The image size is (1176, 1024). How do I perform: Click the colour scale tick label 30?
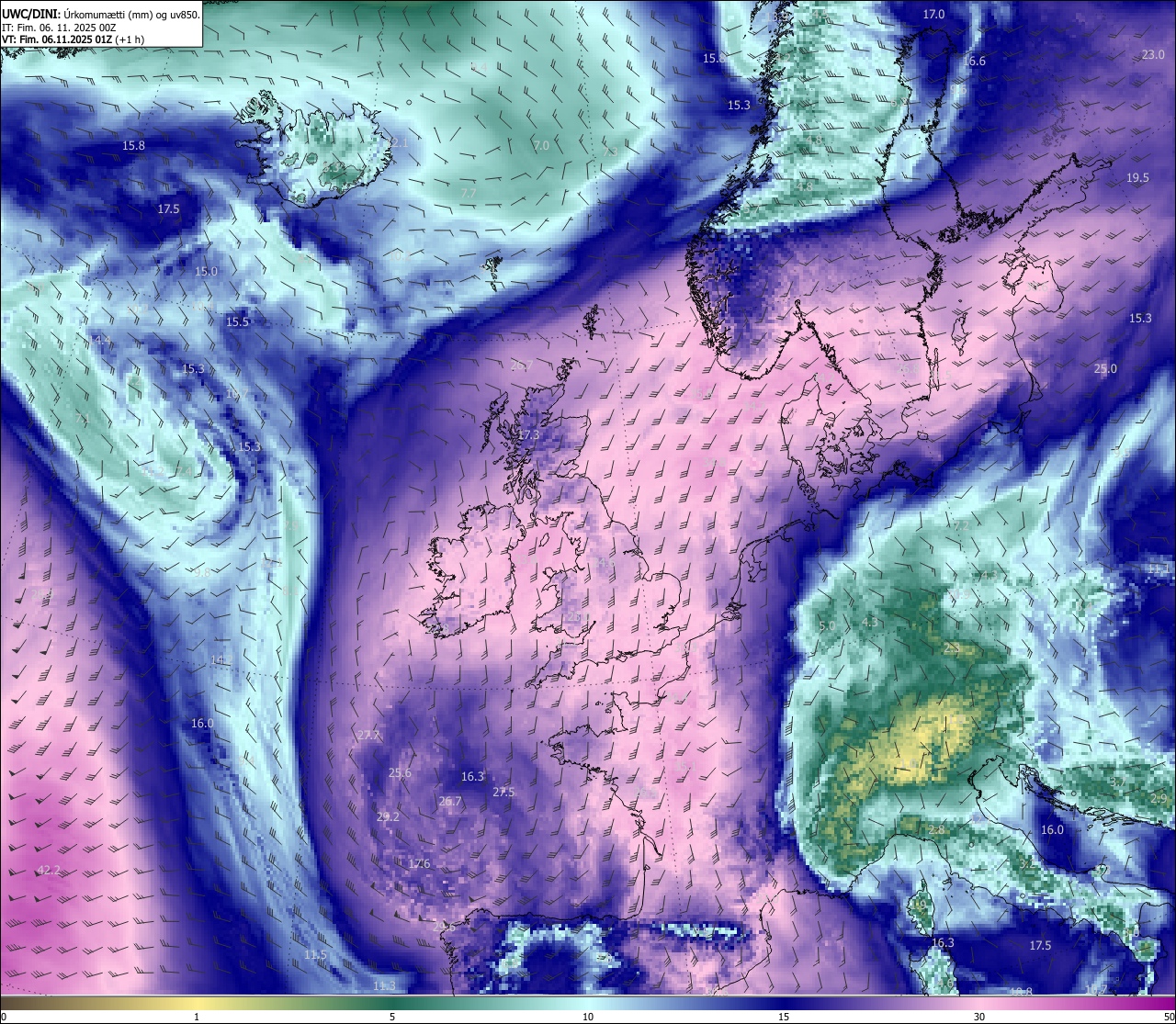tap(979, 1017)
